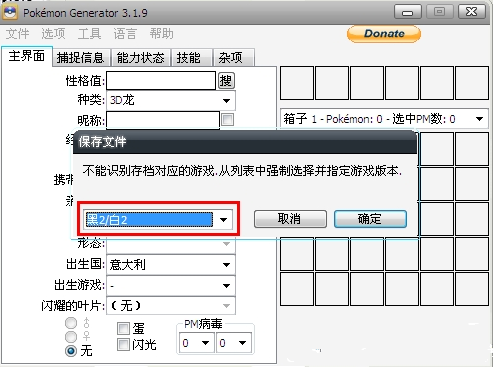
Task: Switch to the 能力状态 tab
Action: coord(140,58)
